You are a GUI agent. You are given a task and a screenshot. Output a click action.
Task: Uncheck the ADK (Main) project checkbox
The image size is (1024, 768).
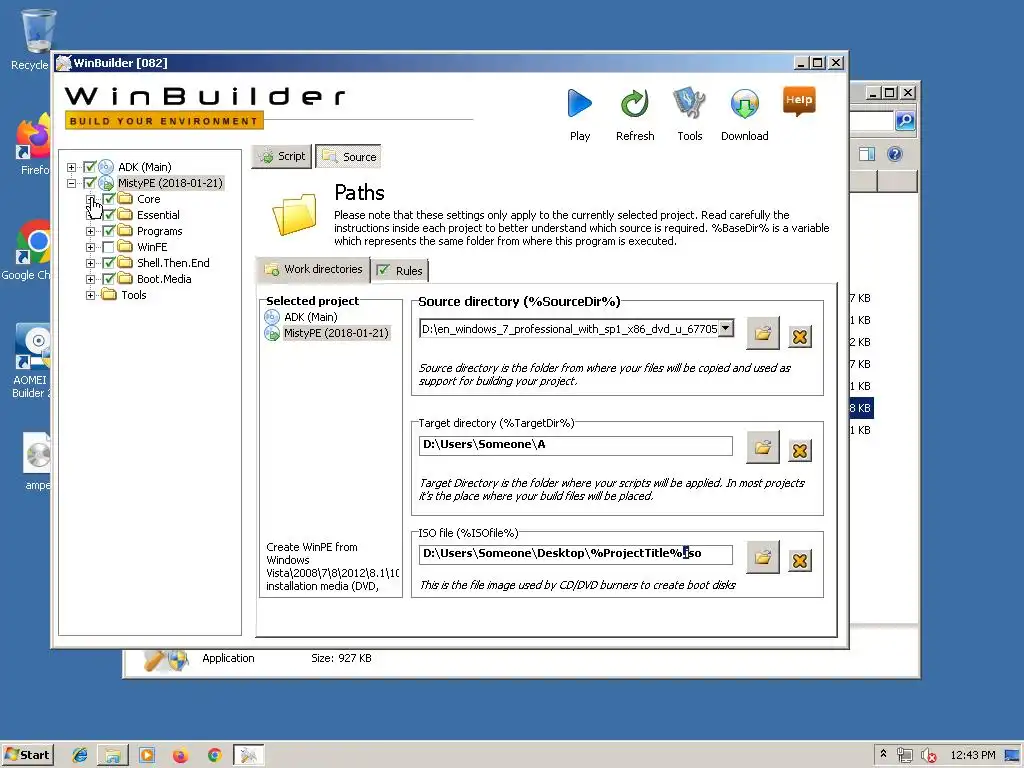pos(89,167)
